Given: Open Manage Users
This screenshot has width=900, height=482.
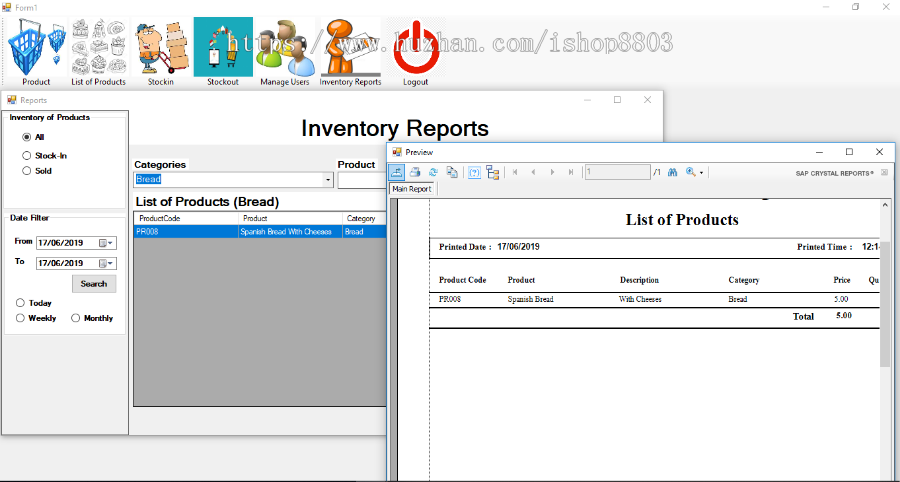Looking at the screenshot, I should point(285,53).
